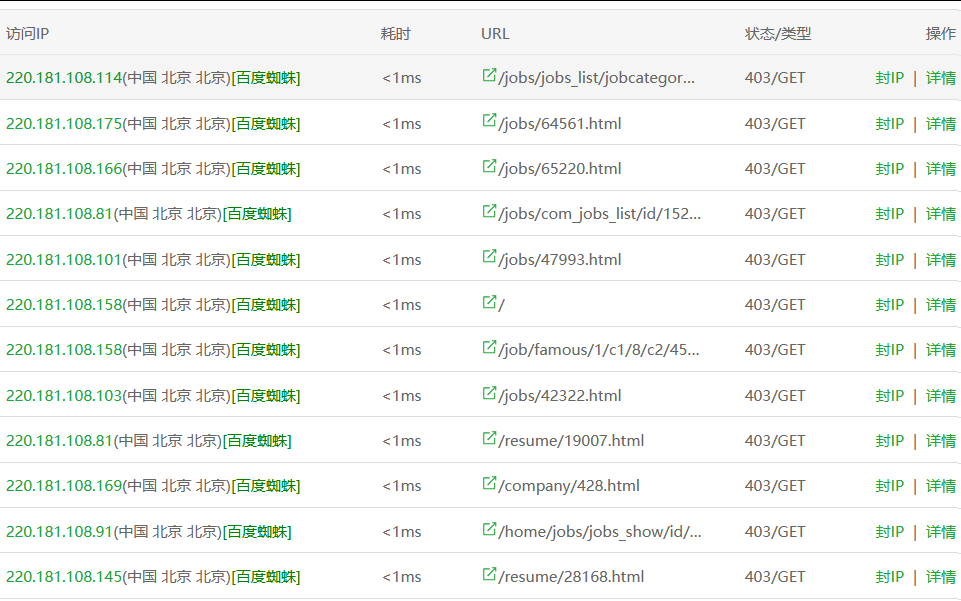Image resolution: width=961 pixels, height=601 pixels.
Task: Click the 耗时 column header
Action: pyautogui.click(x=396, y=33)
